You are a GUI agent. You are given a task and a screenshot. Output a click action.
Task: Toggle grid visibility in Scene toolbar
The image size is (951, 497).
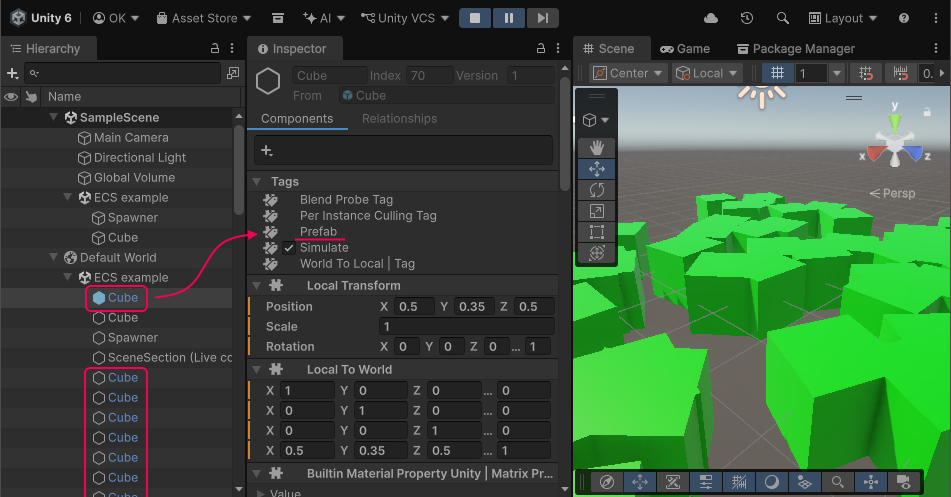click(777, 73)
